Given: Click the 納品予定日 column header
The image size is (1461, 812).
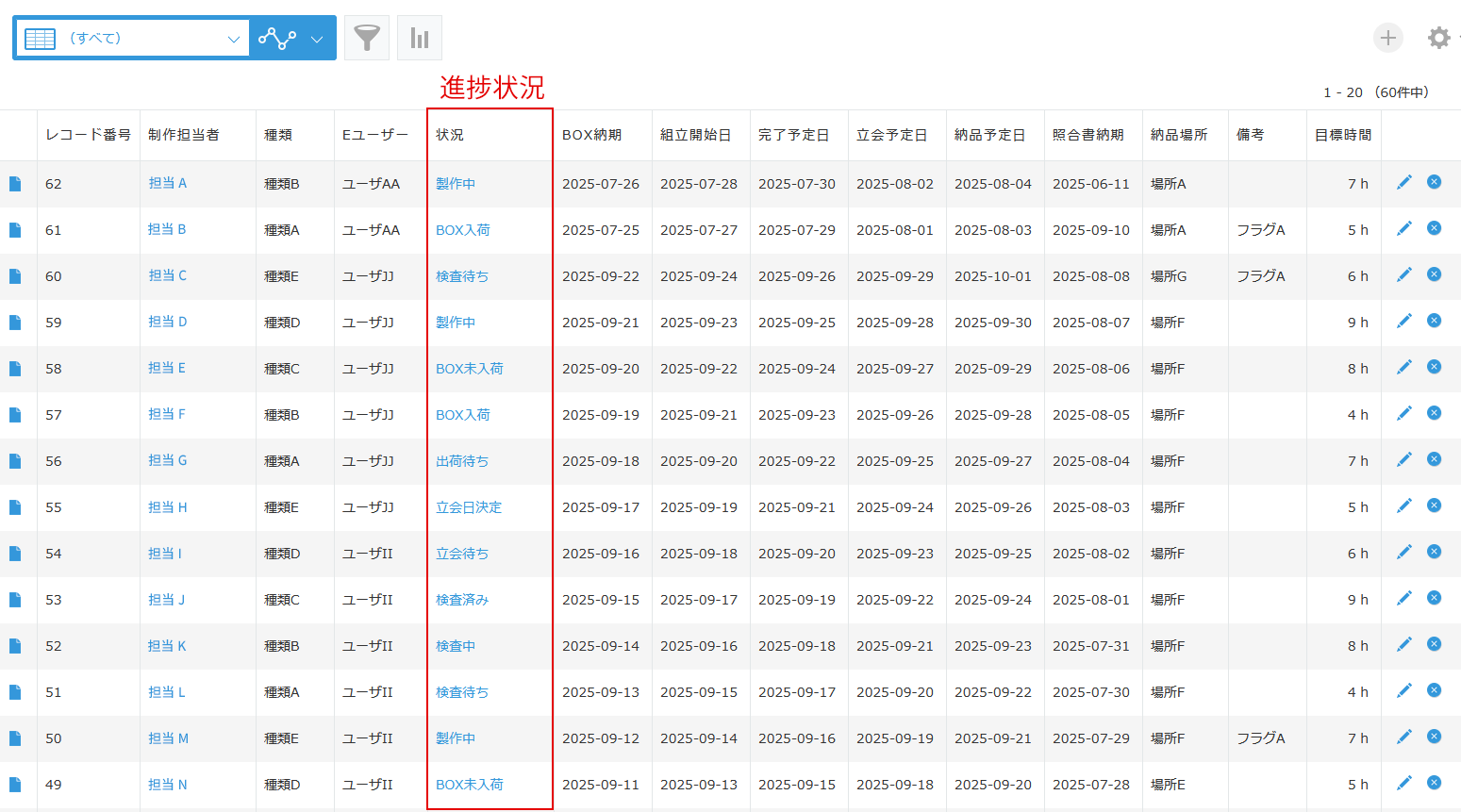Looking at the screenshot, I should click(989, 135).
